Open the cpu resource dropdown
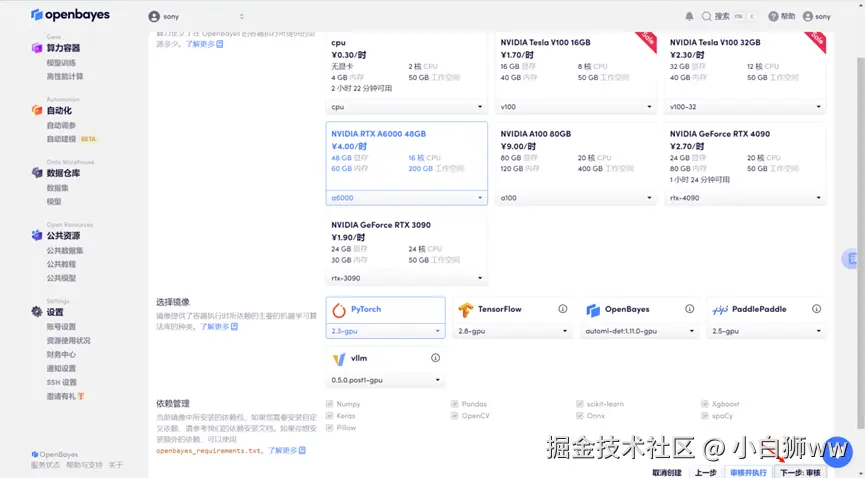Screen dimensions: 865x478 point(407,107)
